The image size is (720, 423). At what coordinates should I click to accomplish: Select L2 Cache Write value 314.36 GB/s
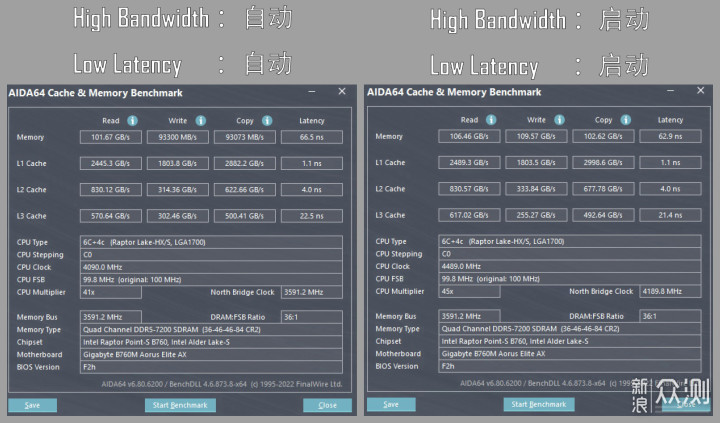[x=178, y=190]
